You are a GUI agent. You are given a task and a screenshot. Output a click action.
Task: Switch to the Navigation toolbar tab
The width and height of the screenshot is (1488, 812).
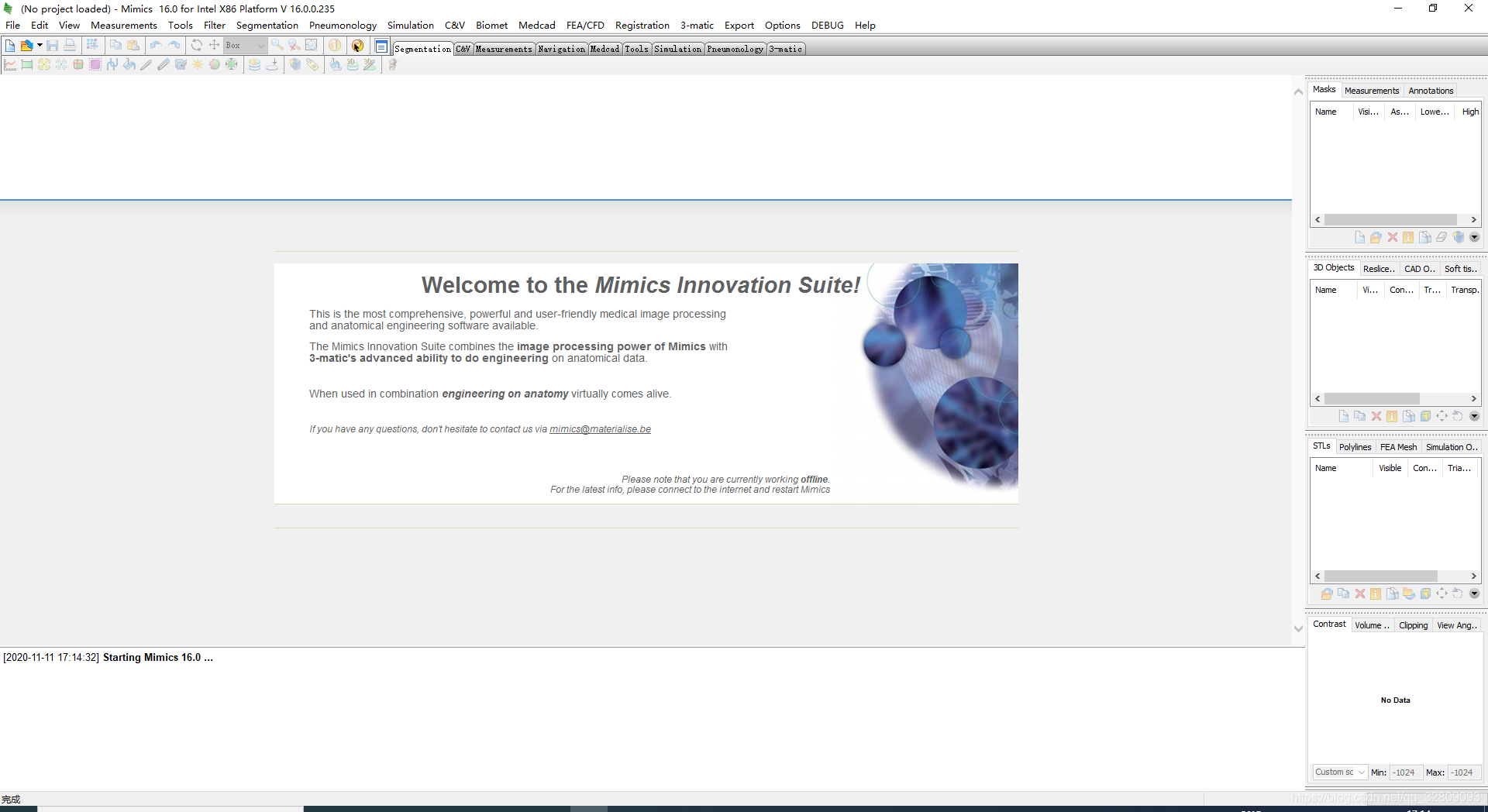pos(562,49)
